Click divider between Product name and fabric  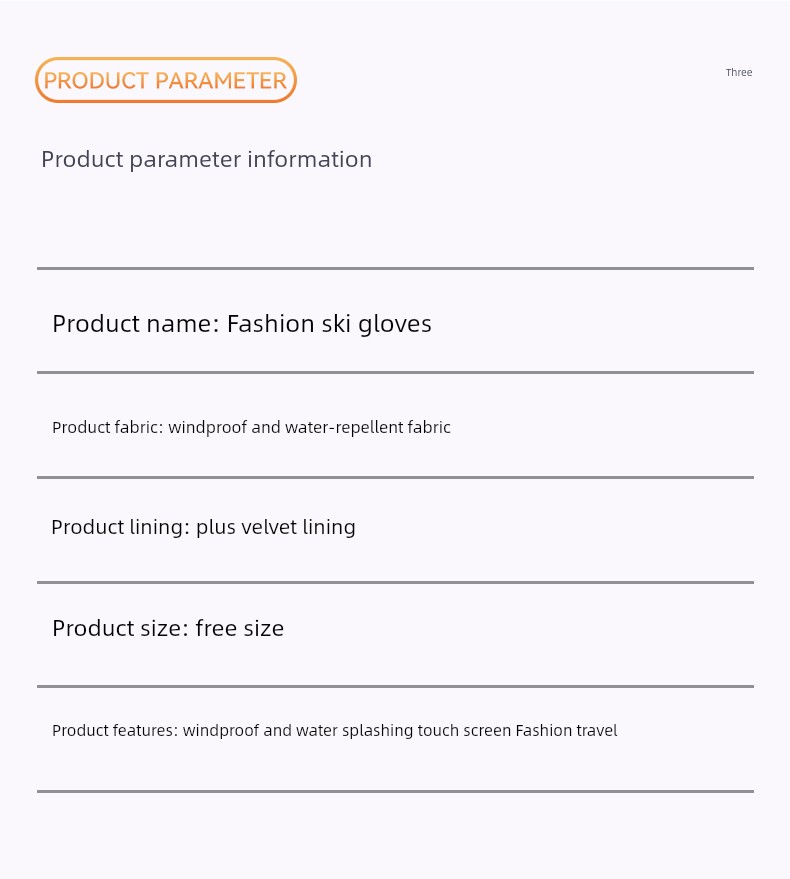point(395,372)
